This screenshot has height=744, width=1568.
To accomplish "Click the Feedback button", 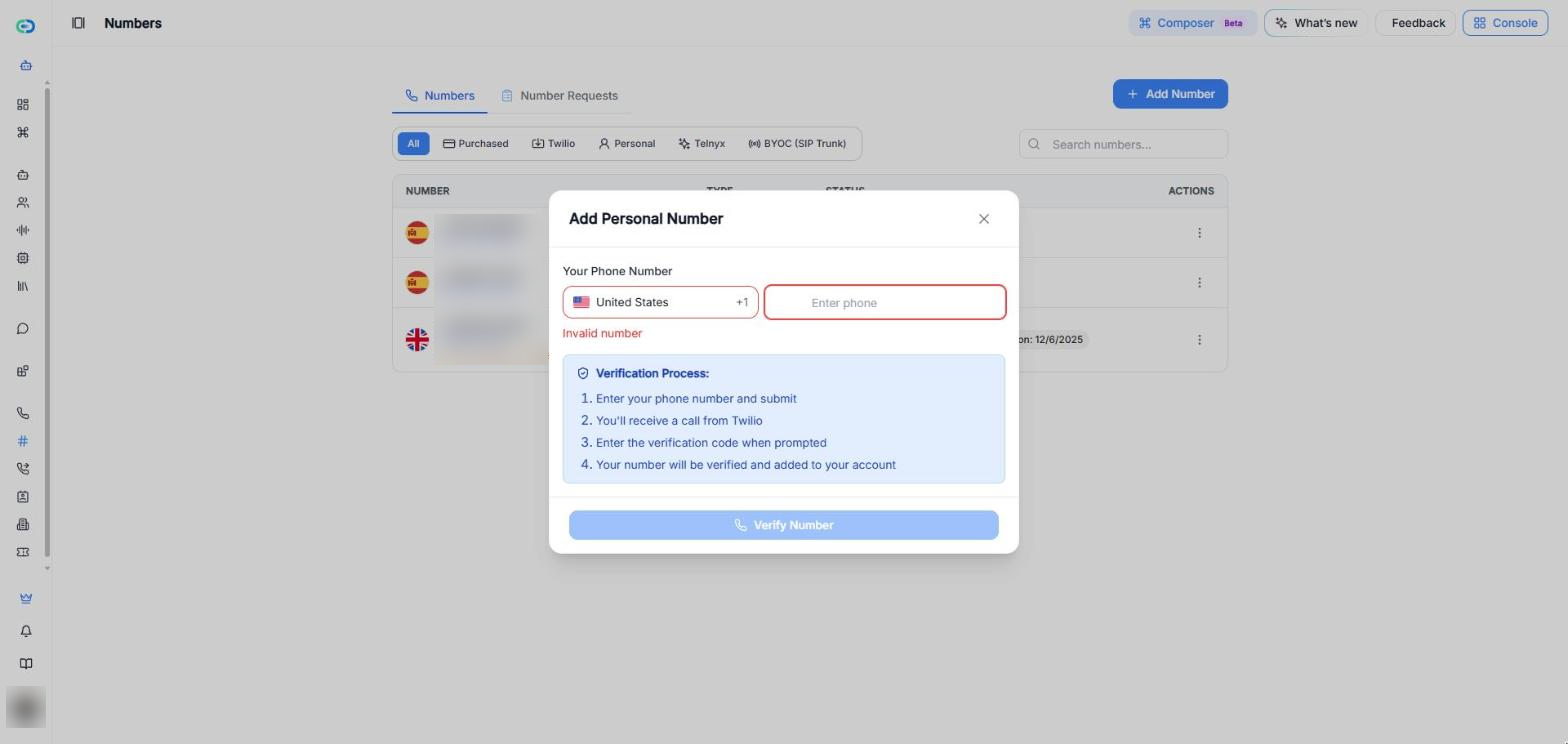I will tap(1415, 23).
